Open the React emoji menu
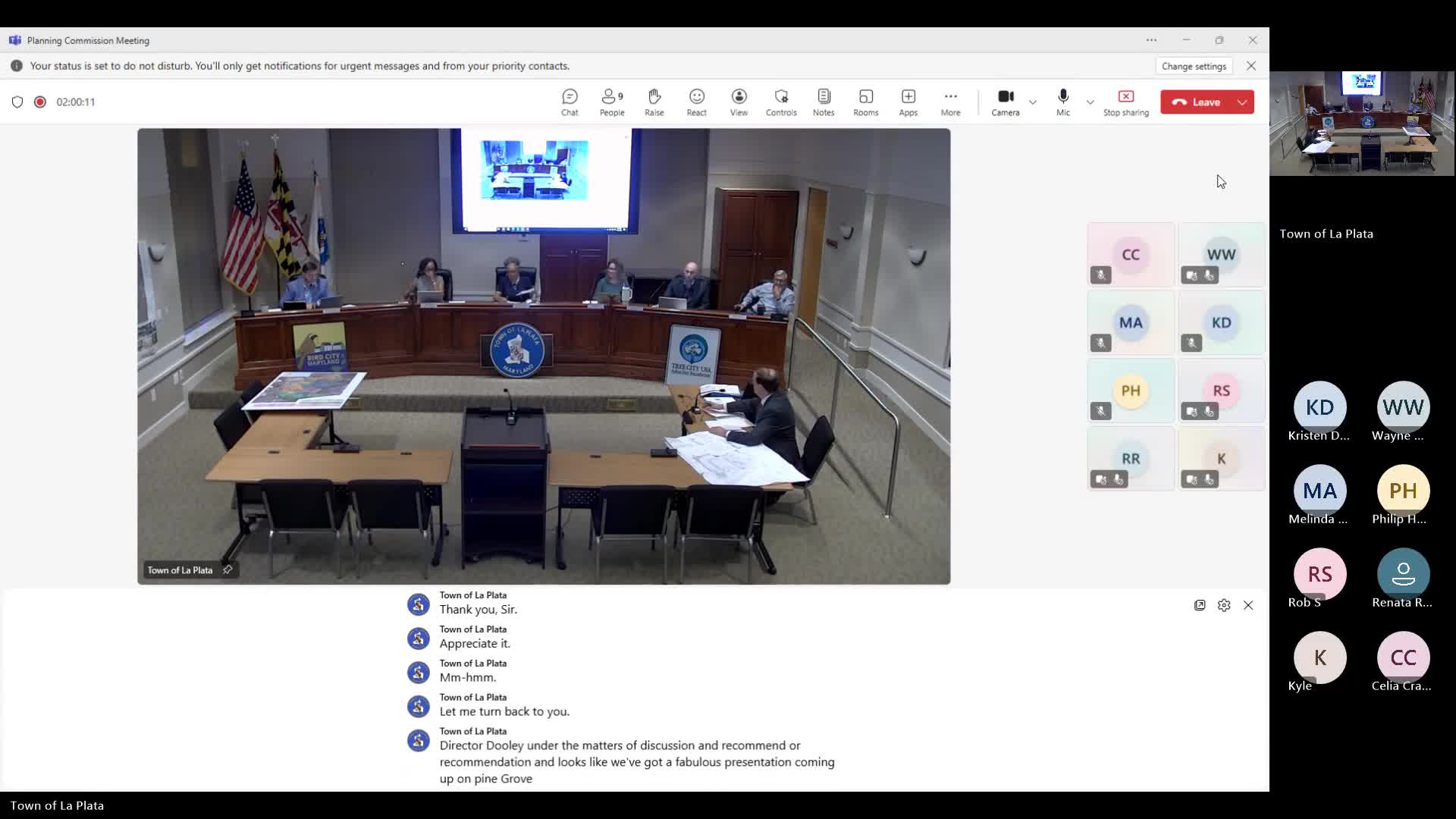 point(696,102)
